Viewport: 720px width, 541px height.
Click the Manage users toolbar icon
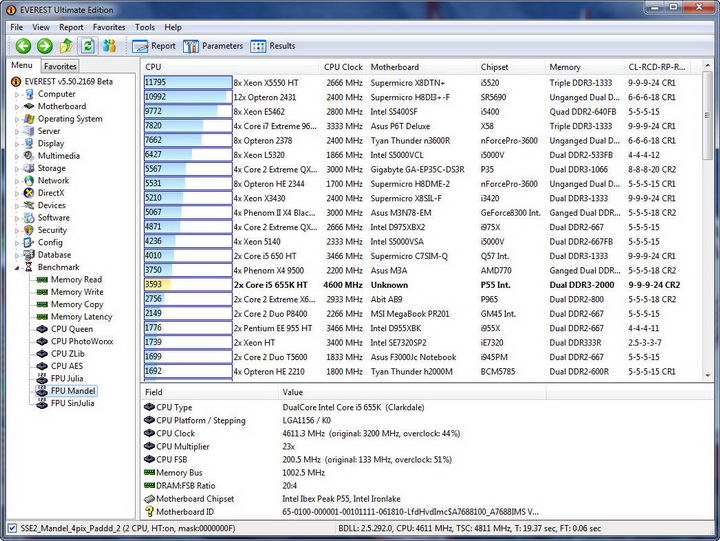(x=109, y=46)
